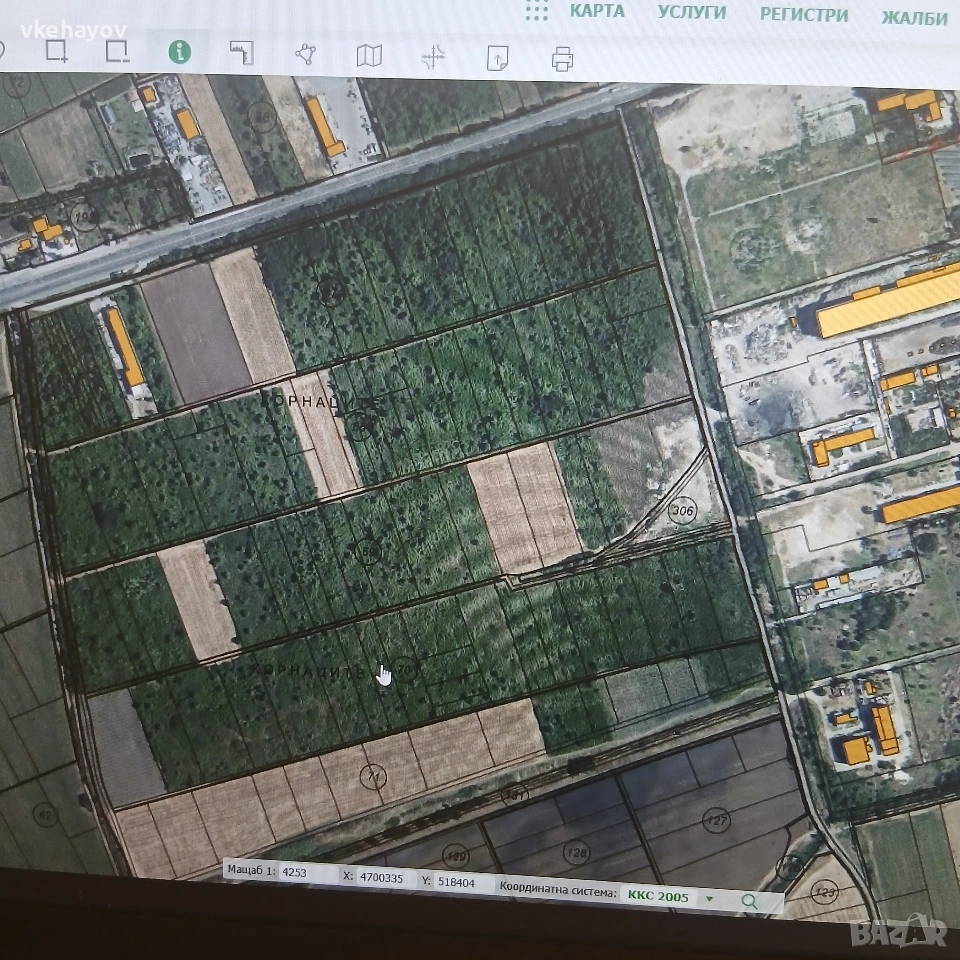Open the УСЛУГИ menu

(692, 13)
